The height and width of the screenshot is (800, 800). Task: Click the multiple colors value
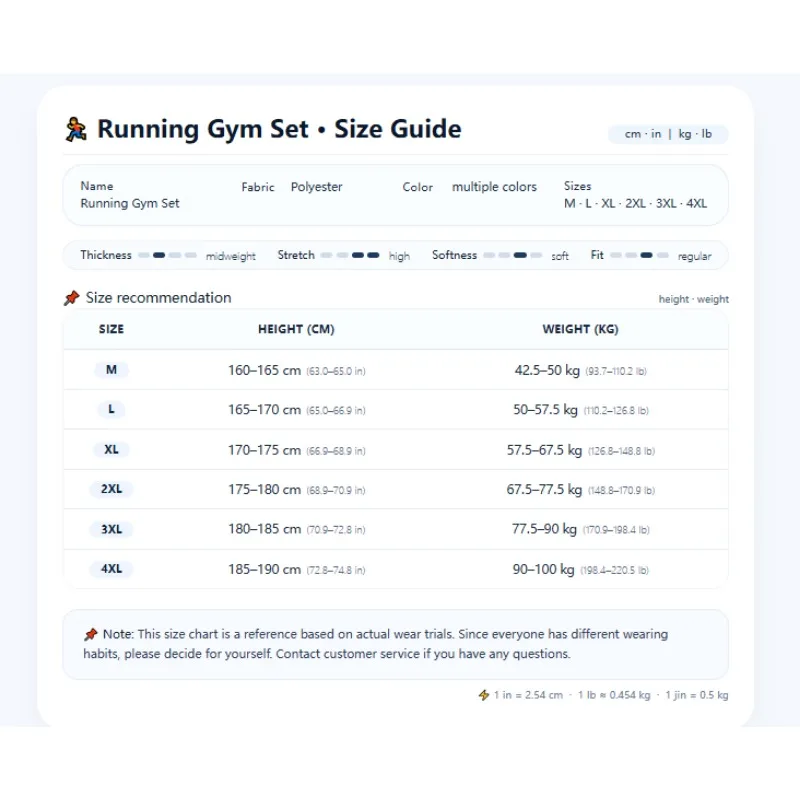coord(494,187)
